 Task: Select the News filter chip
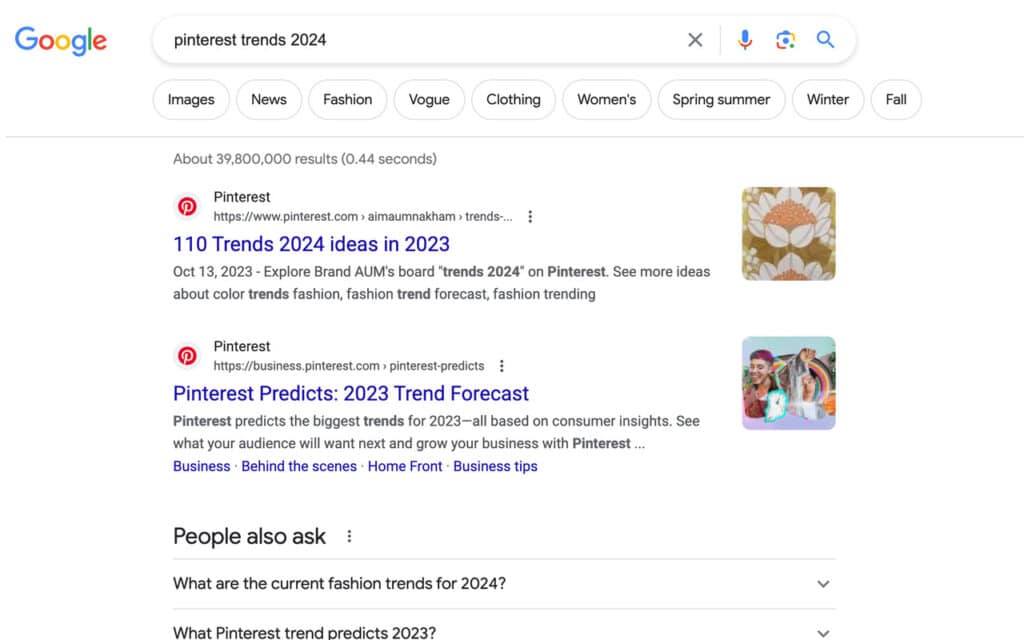(268, 100)
